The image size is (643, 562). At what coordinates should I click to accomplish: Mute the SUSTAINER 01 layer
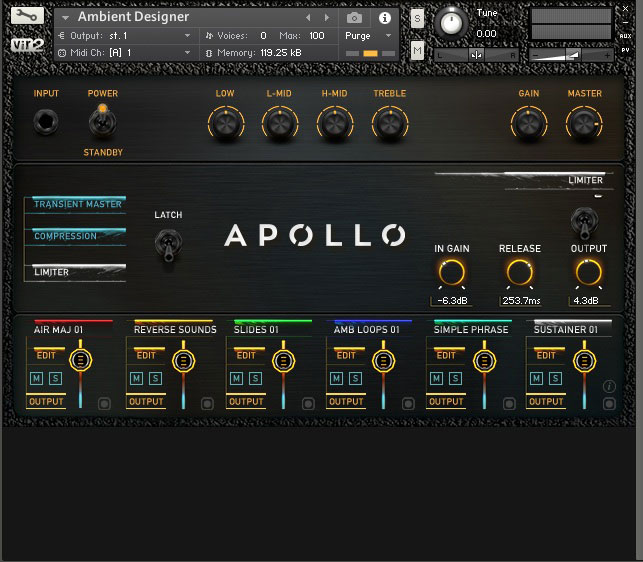point(536,378)
